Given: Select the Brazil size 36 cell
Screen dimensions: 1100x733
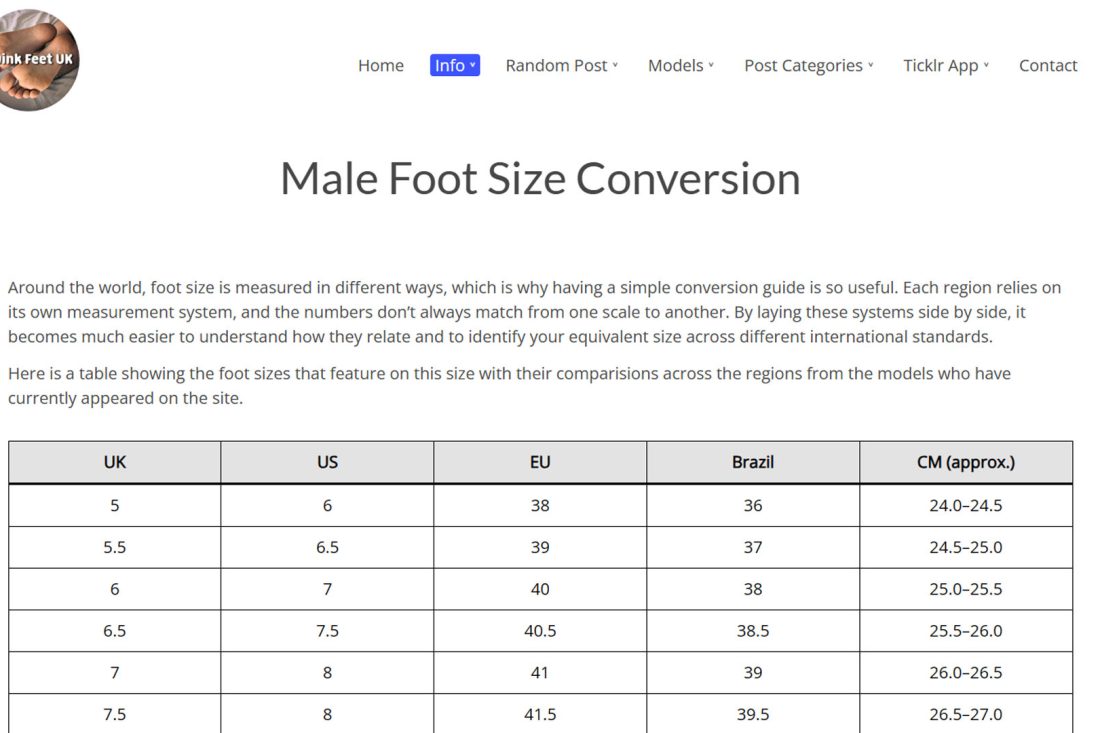Looking at the screenshot, I should [753, 506].
